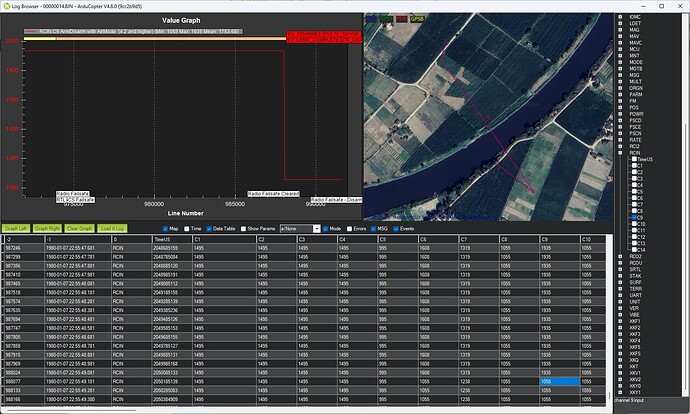This screenshot has height=414, width=690.
Task: Click the RTL GCS Failsafe graph label
Action: 75,200
